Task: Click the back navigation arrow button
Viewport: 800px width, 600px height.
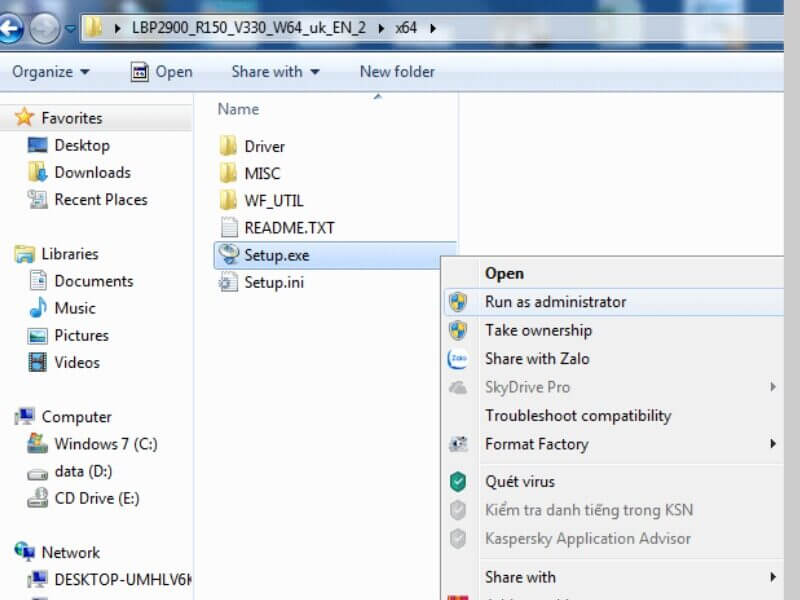Action: coord(10,28)
